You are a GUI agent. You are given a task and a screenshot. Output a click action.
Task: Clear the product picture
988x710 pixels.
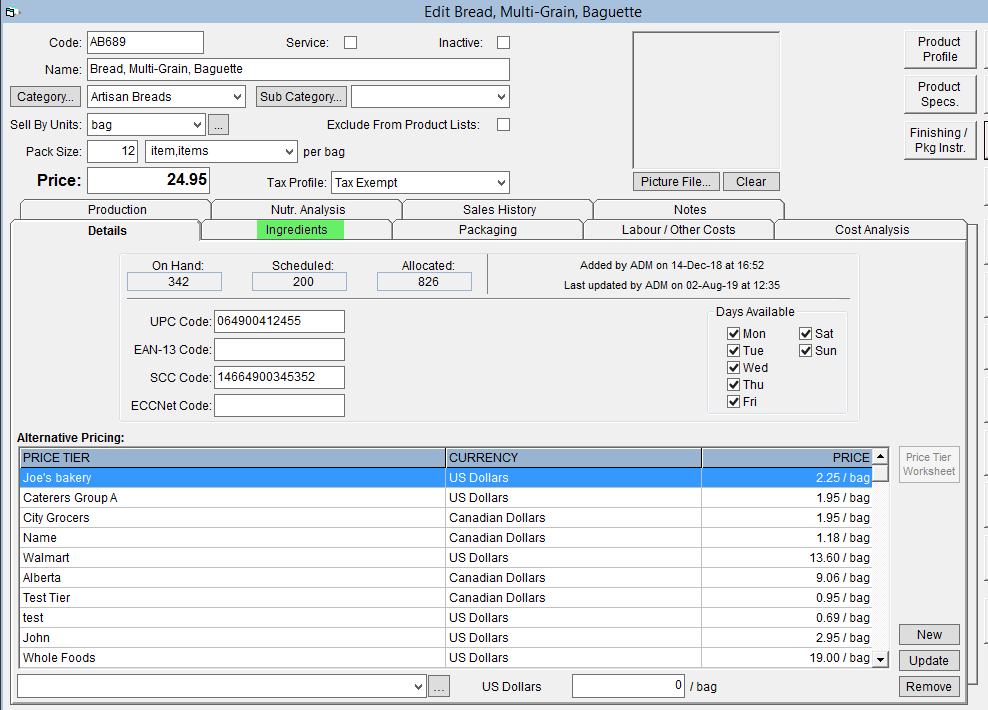(x=751, y=181)
